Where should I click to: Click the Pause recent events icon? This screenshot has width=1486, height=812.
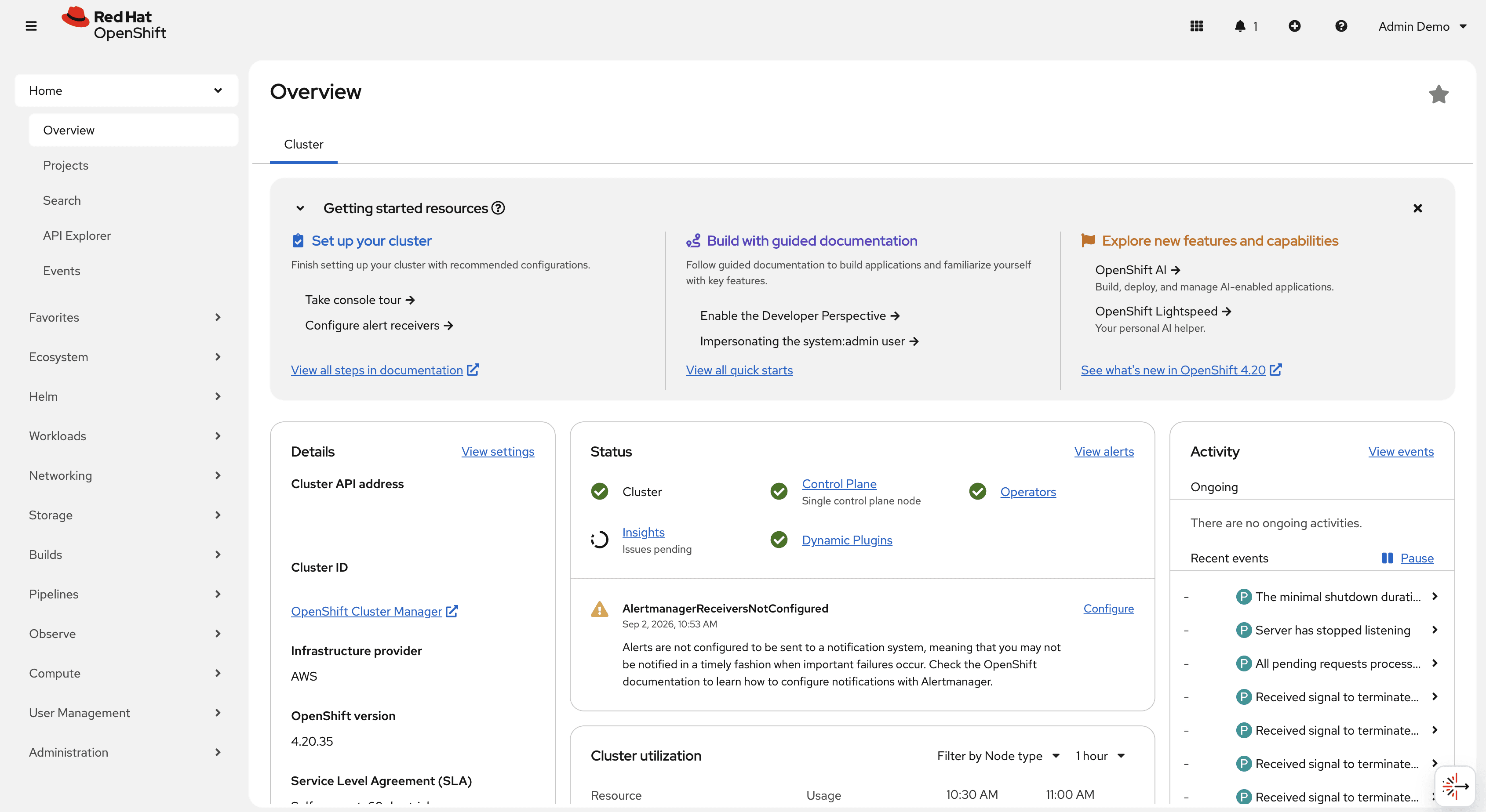click(x=1388, y=558)
